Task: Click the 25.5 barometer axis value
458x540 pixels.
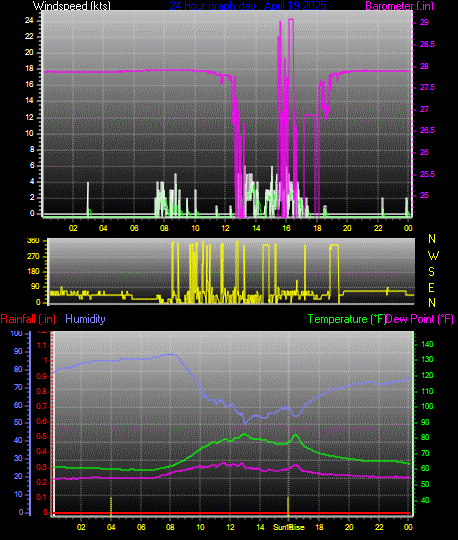Action: tap(427, 174)
